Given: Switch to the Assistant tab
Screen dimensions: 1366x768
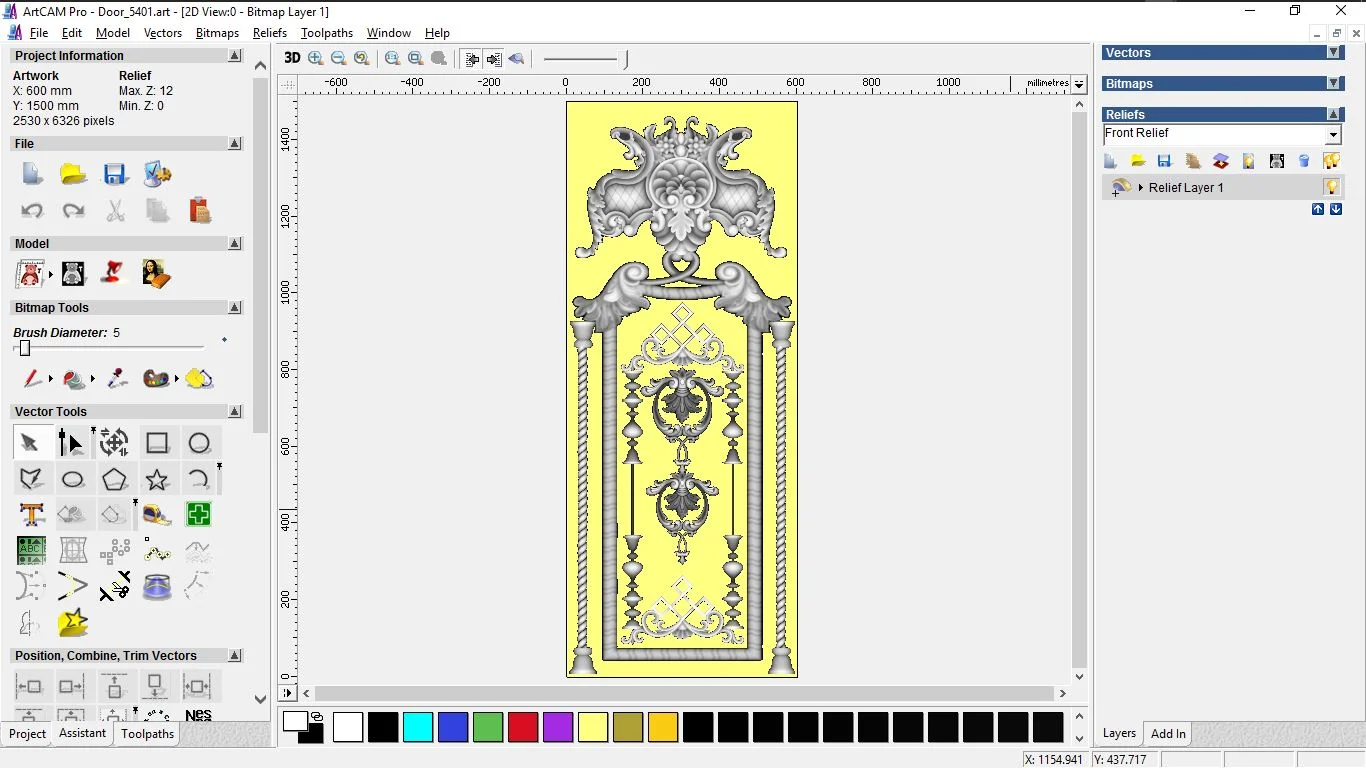Looking at the screenshot, I should point(82,733).
